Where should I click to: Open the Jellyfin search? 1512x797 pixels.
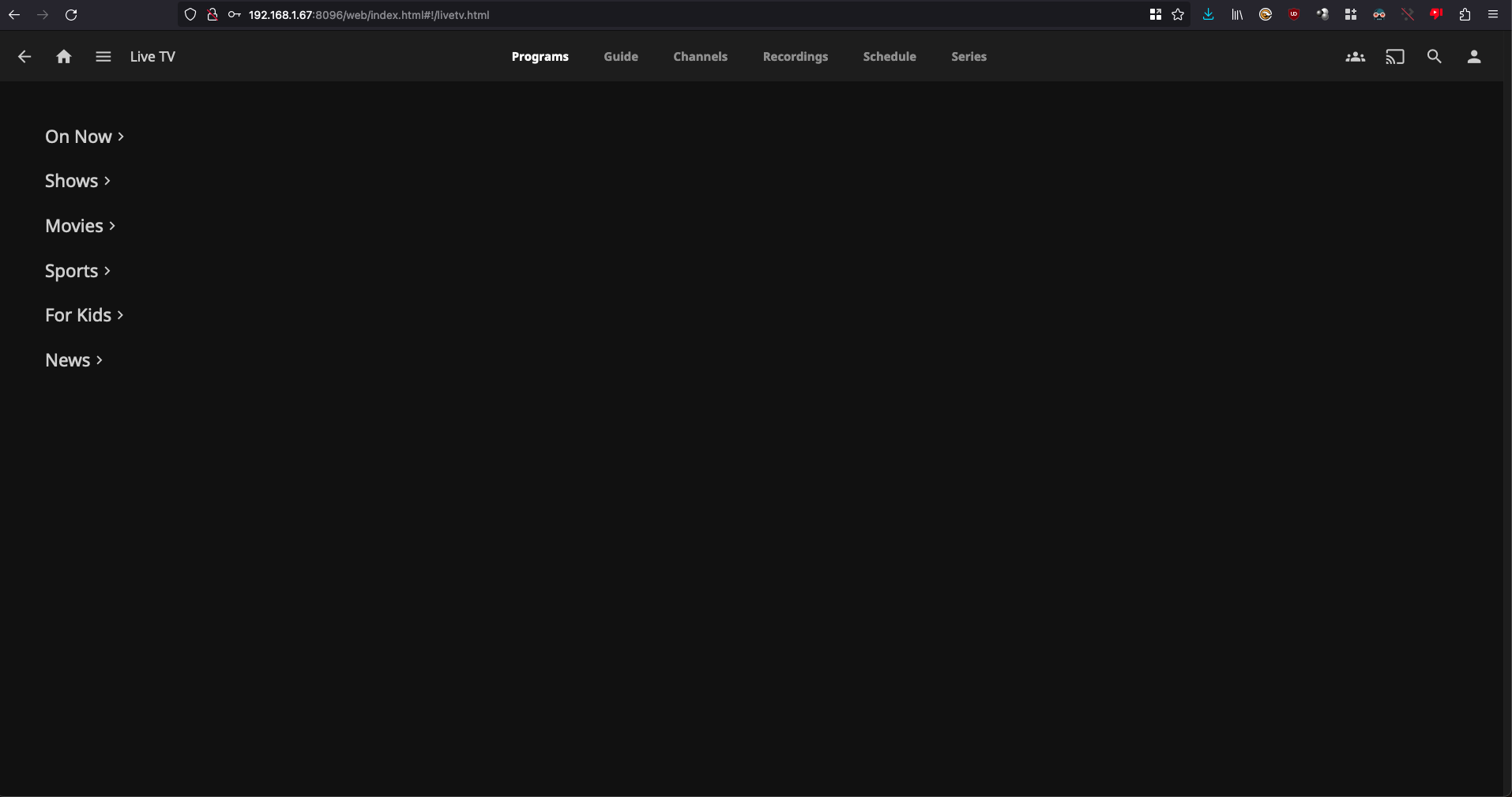click(1435, 57)
